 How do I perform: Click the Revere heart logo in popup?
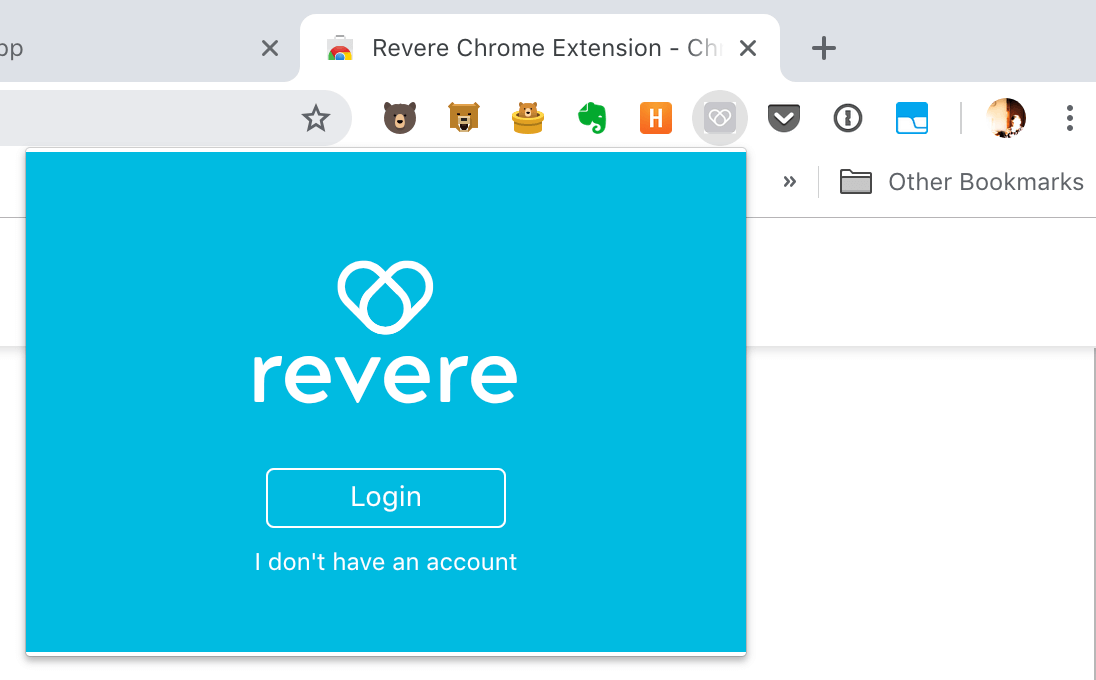(385, 297)
